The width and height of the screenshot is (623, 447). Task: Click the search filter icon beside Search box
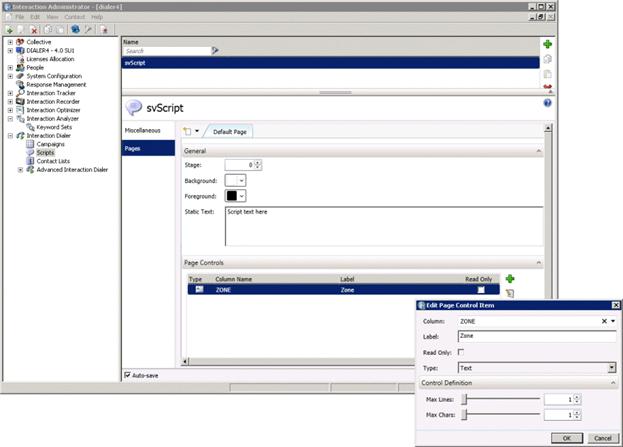point(215,50)
